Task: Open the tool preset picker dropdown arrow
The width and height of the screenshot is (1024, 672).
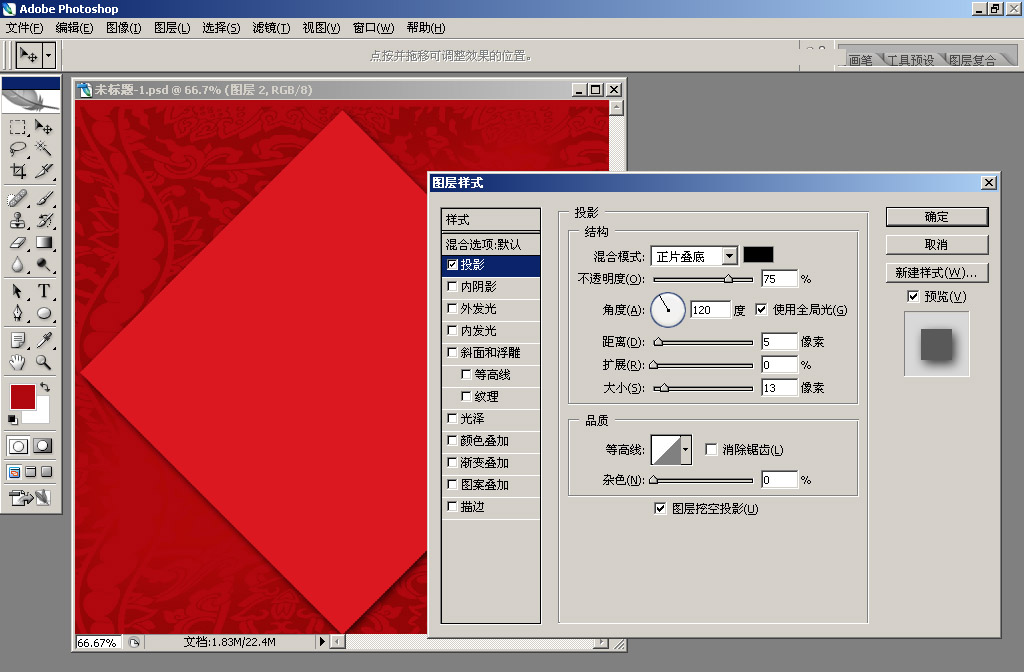Action: coord(49,56)
